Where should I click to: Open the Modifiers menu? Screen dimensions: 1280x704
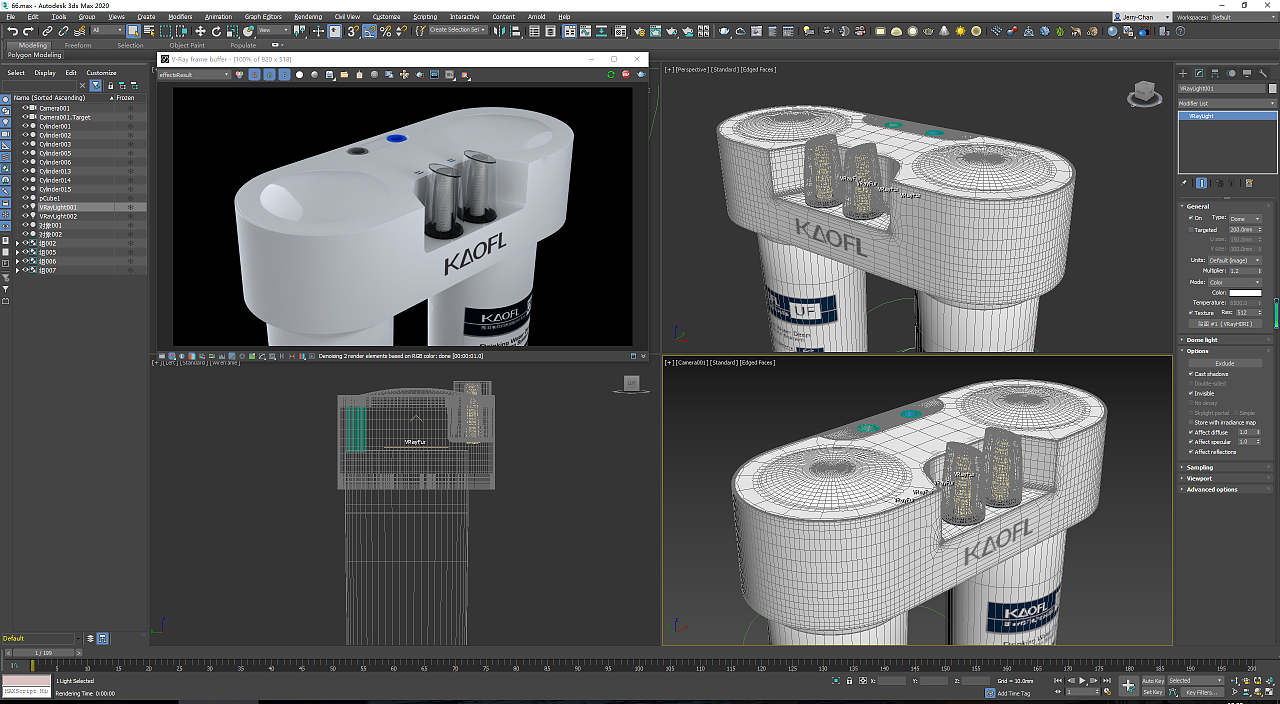(180, 17)
